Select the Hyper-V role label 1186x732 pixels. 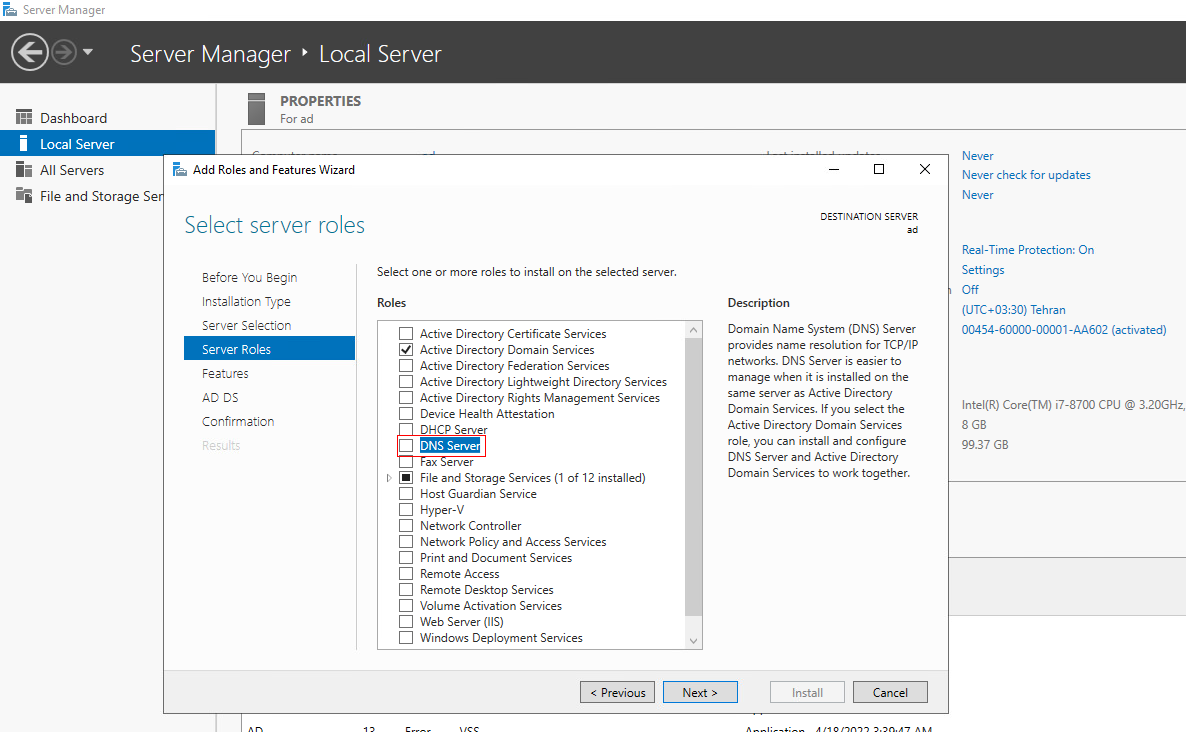coord(442,510)
